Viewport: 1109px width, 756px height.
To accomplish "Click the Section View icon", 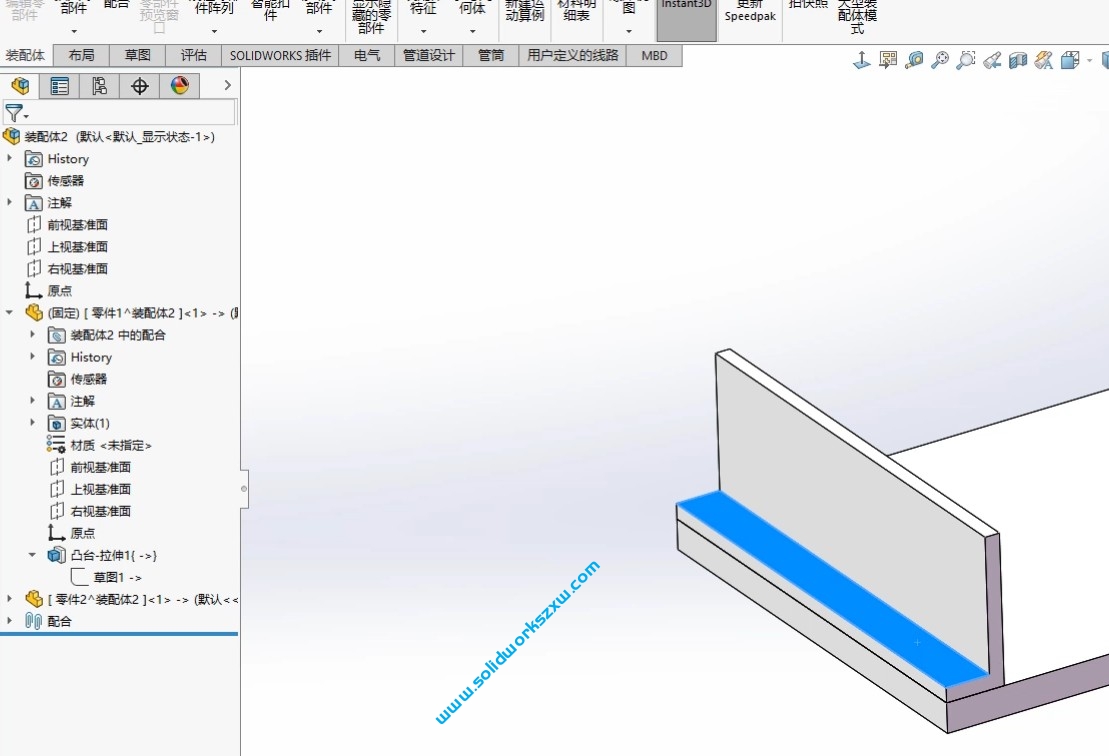I will (1018, 61).
